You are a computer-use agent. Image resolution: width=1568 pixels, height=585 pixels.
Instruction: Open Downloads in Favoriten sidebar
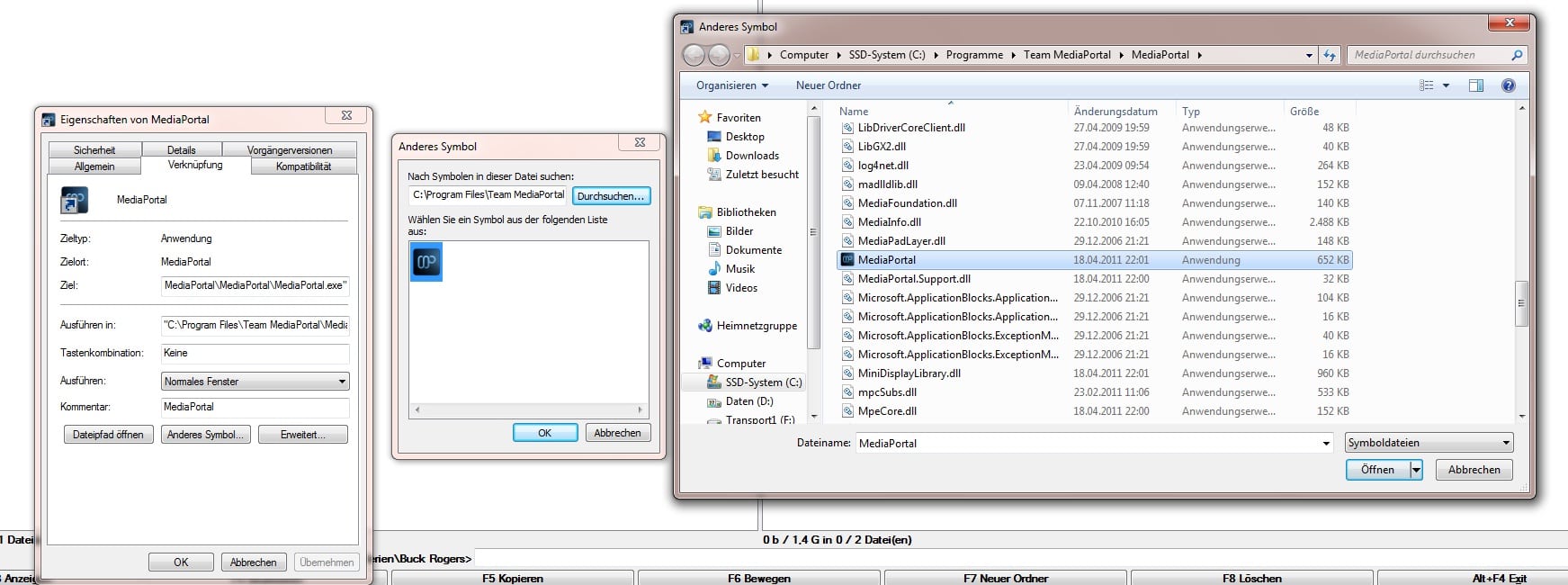(752, 156)
